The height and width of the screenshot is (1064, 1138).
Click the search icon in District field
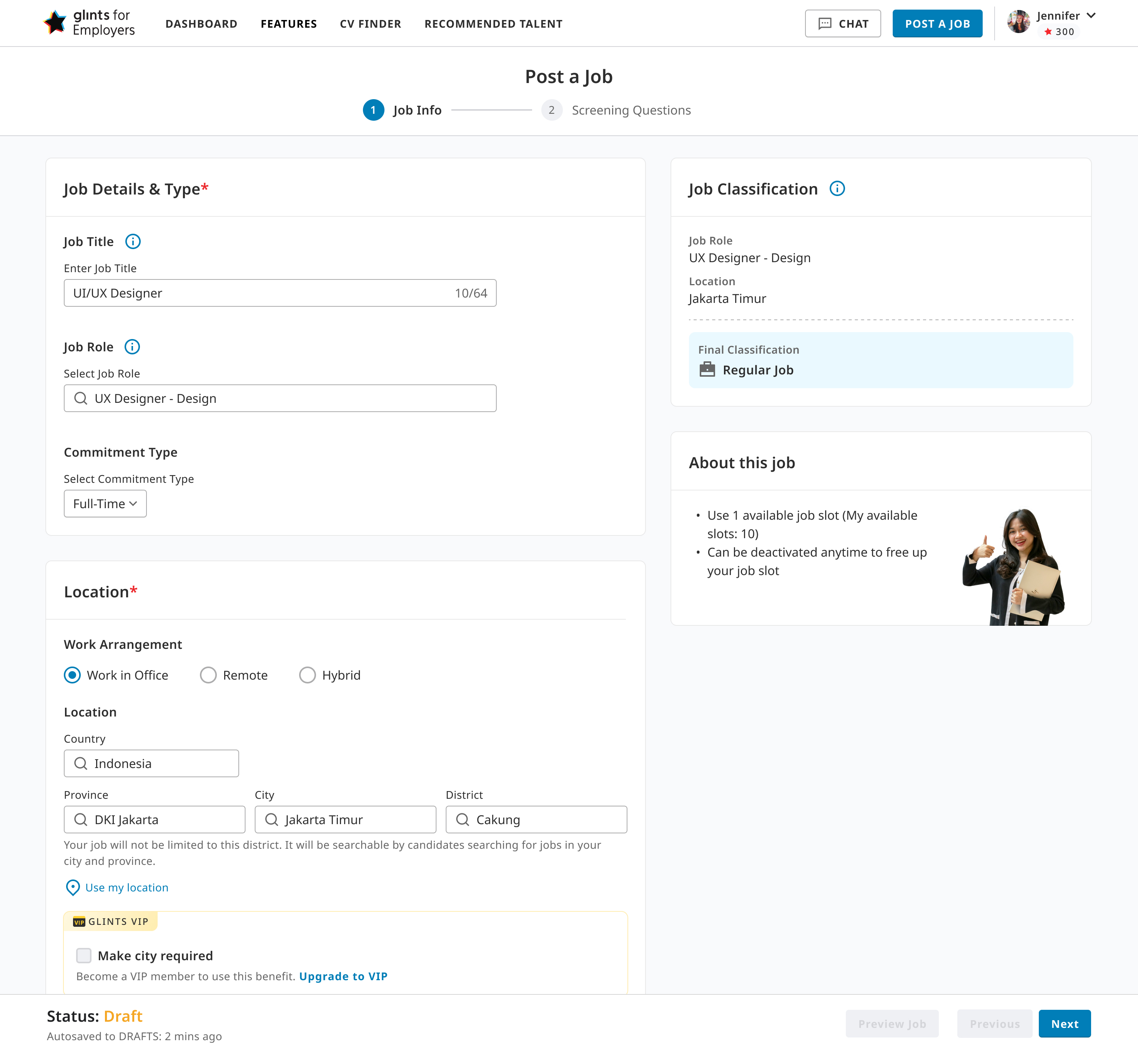463,820
